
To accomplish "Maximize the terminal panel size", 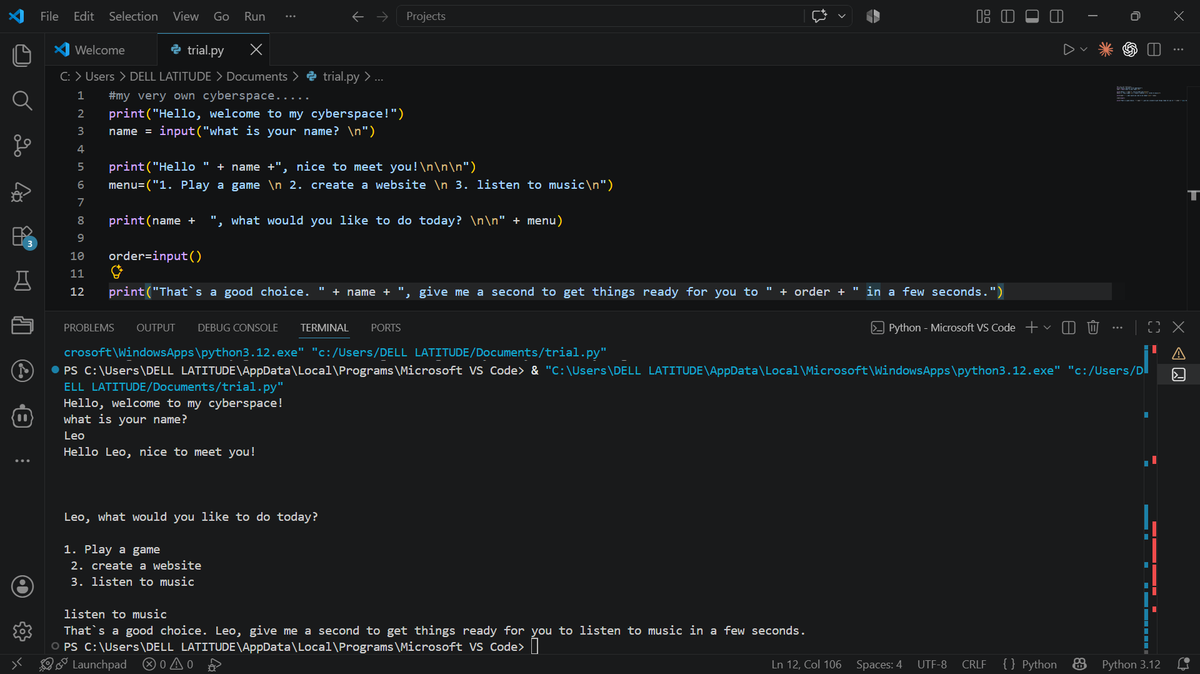I will [1154, 327].
